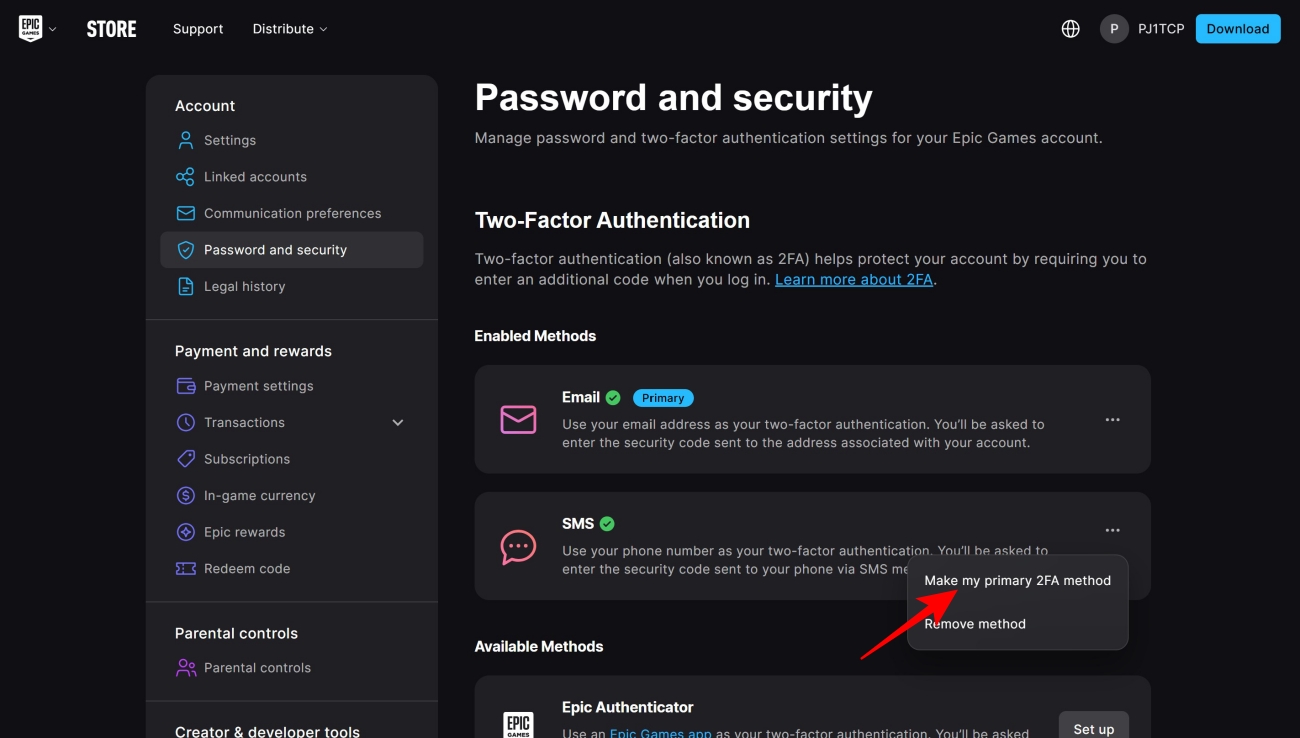Open Payment settings
Screen dimensions: 1300x738
[x=291, y=386]
